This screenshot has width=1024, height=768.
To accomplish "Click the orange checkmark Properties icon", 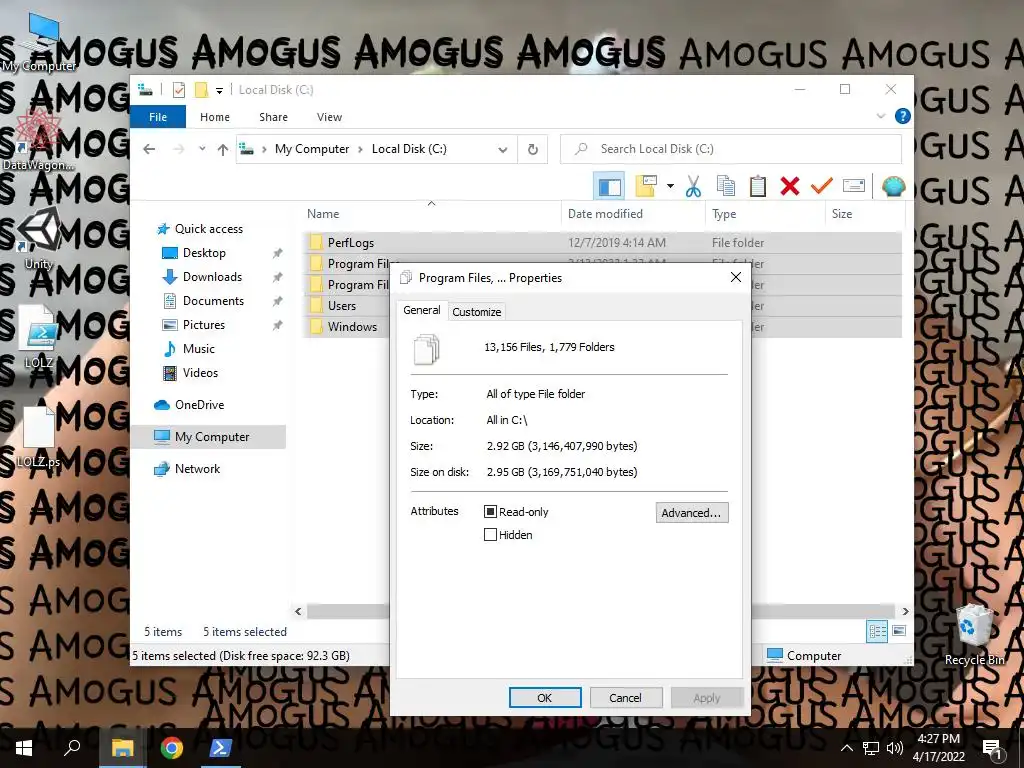I will (822, 186).
